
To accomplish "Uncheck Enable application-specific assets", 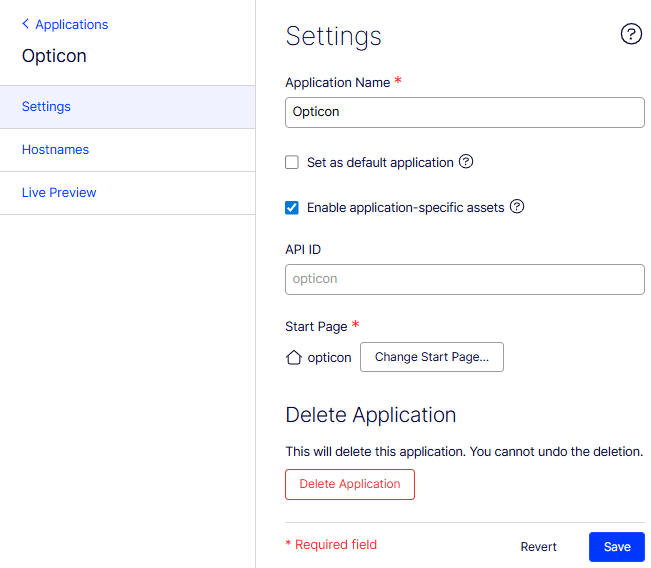I will point(292,208).
